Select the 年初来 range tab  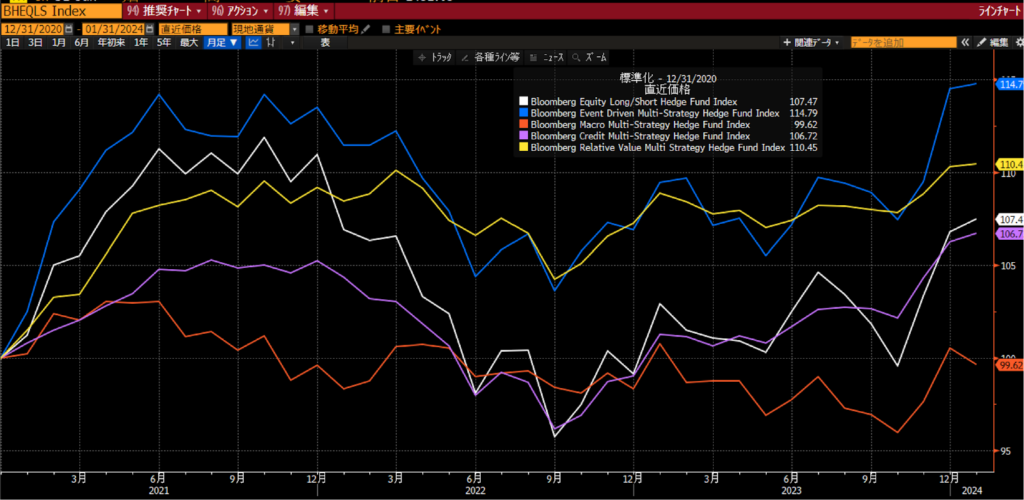pyautogui.click(x=110, y=42)
